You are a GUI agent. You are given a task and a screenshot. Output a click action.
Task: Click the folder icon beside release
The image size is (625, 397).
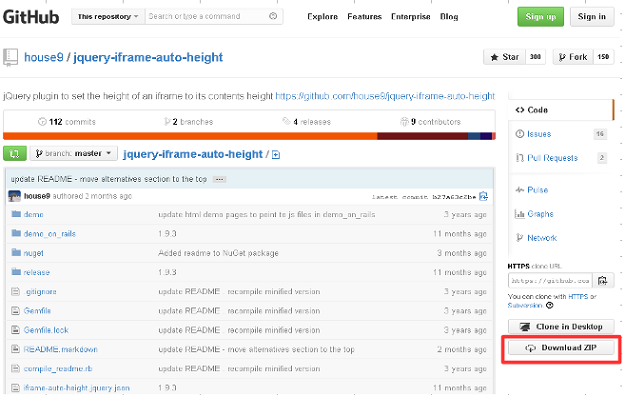[16, 272]
